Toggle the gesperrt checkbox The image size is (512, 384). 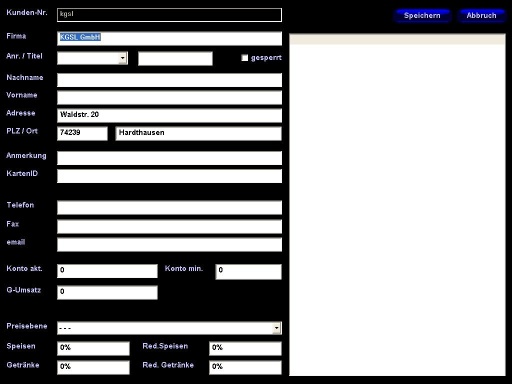coord(245,58)
